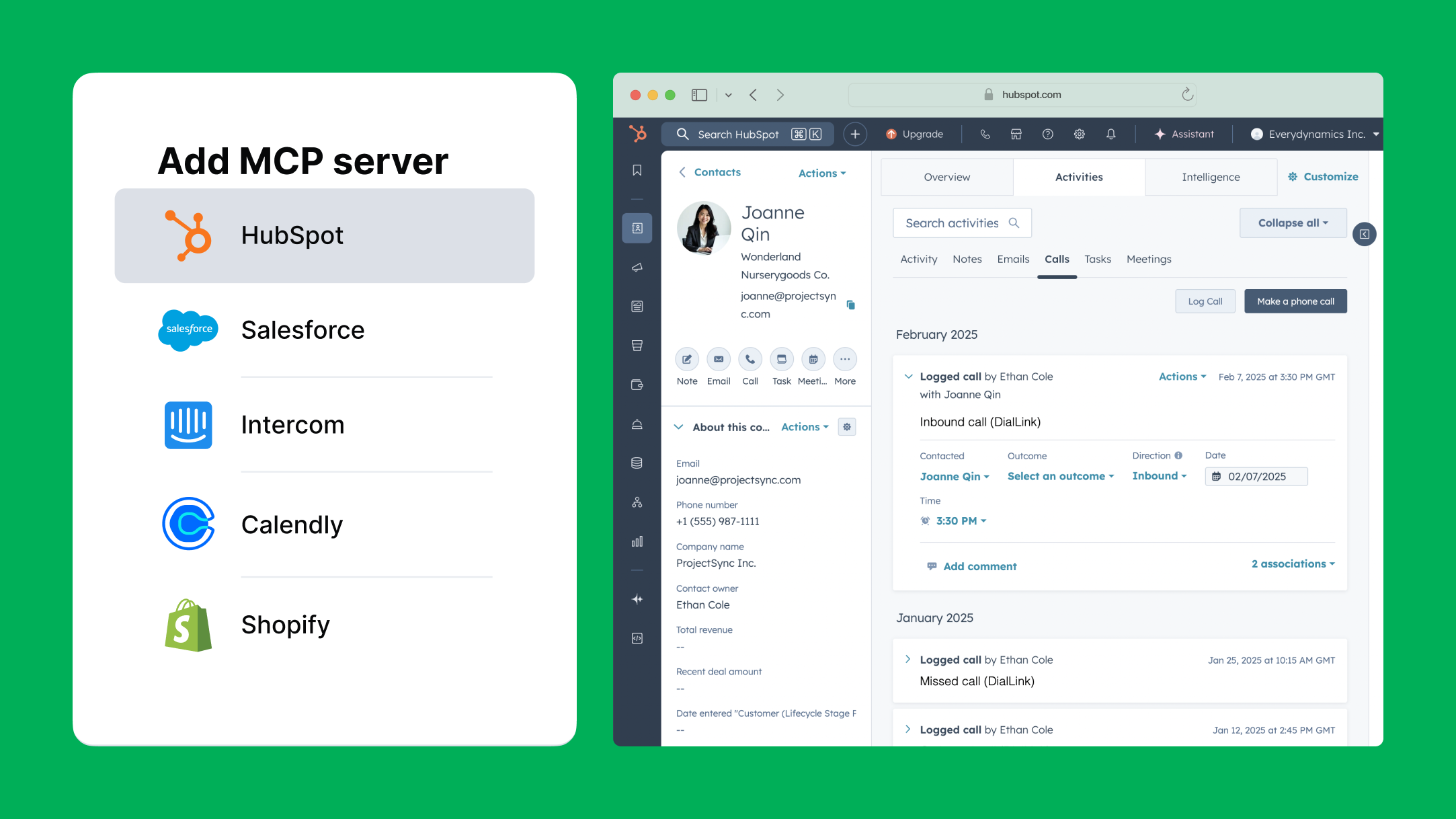This screenshot has width=1456, height=819.
Task: Collapse the February 7 logged call entry
Action: 908,376
